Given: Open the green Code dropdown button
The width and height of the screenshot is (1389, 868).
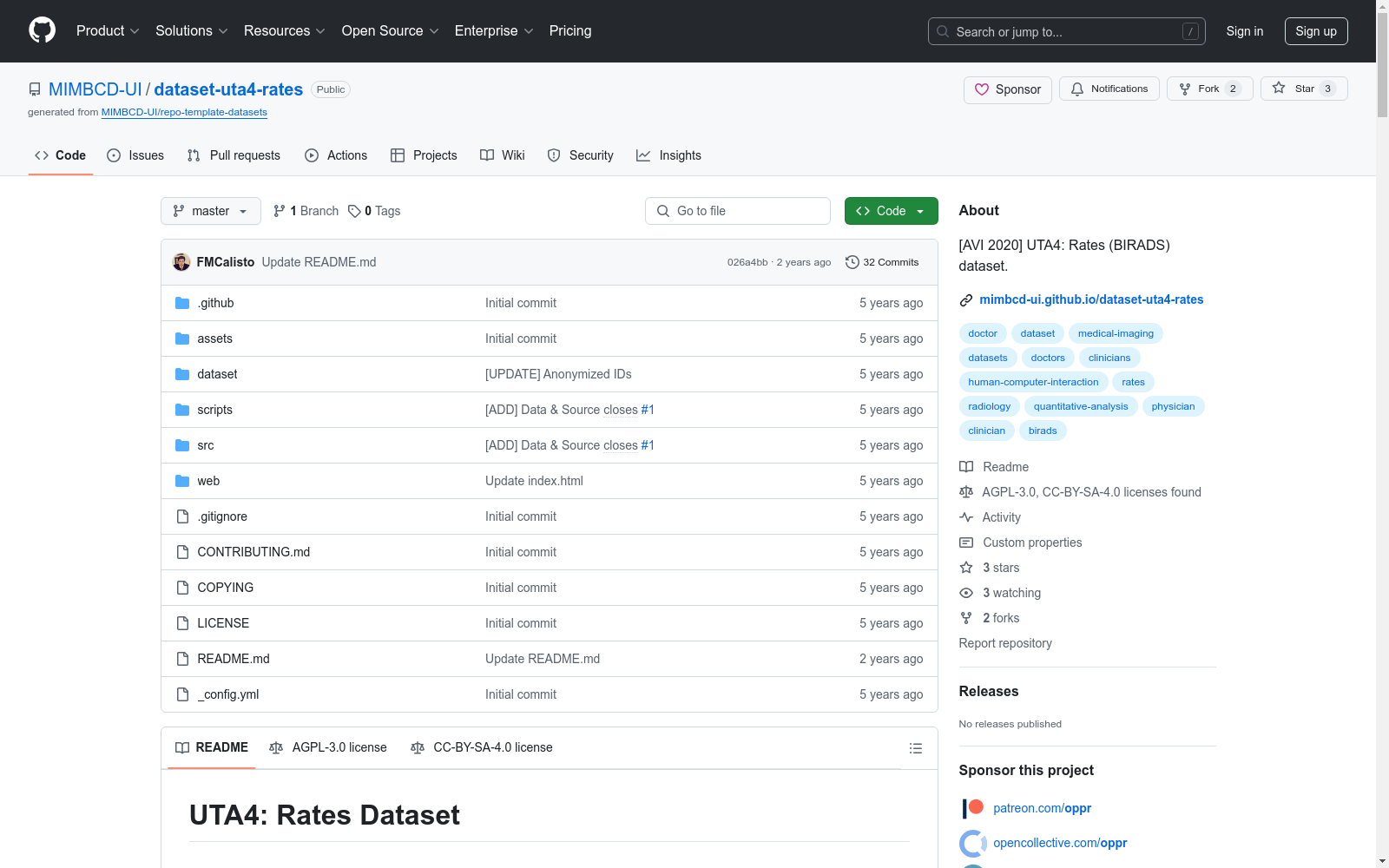Looking at the screenshot, I should (x=891, y=211).
